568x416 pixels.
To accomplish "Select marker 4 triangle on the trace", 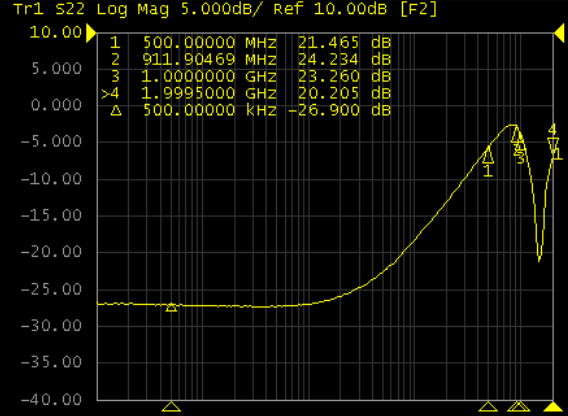I will click(553, 145).
